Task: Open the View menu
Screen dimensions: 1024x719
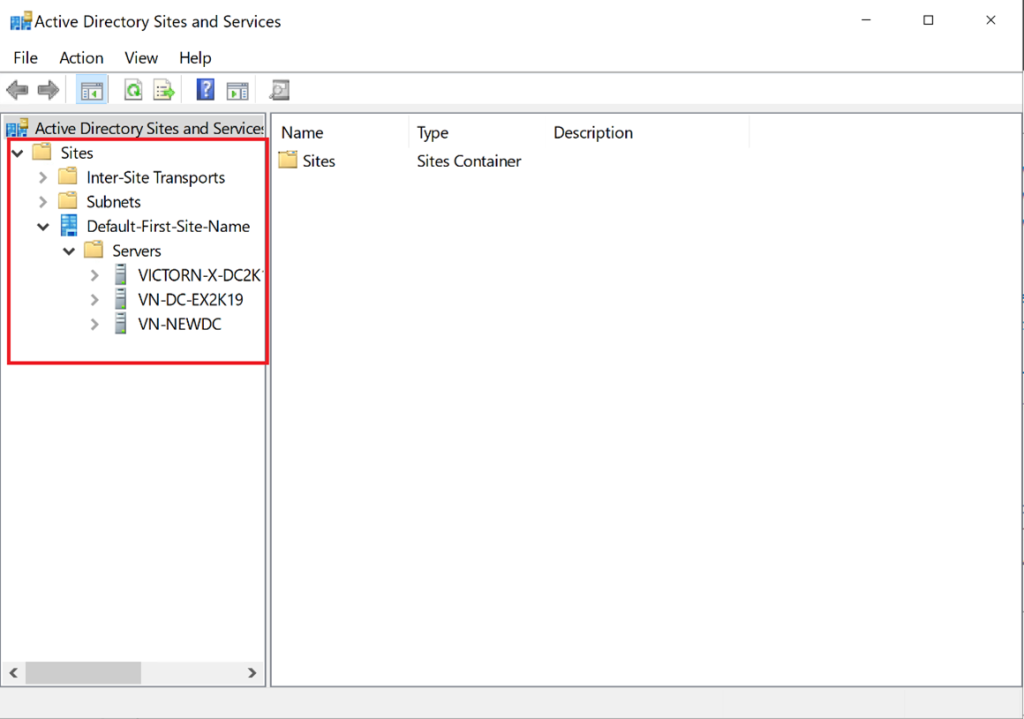Action: tap(141, 58)
